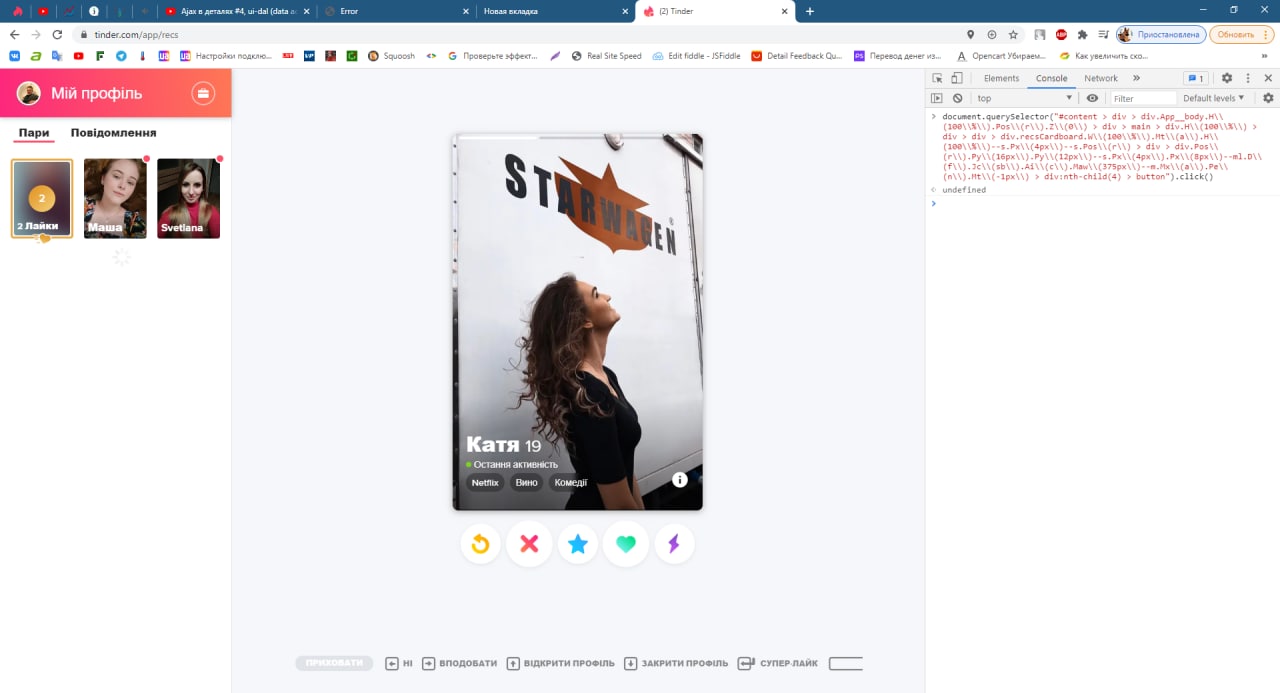Click ВПОДОБАТИ shortcut hint
Viewport: 1280px width, 693px height.
[459, 663]
